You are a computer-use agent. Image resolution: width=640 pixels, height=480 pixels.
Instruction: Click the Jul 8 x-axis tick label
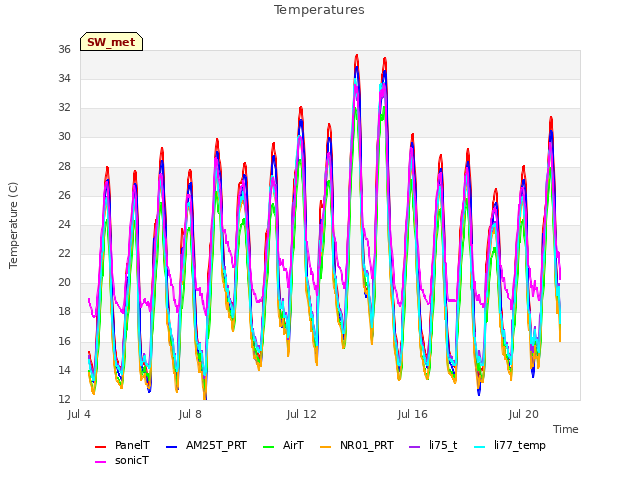[x=190, y=414]
